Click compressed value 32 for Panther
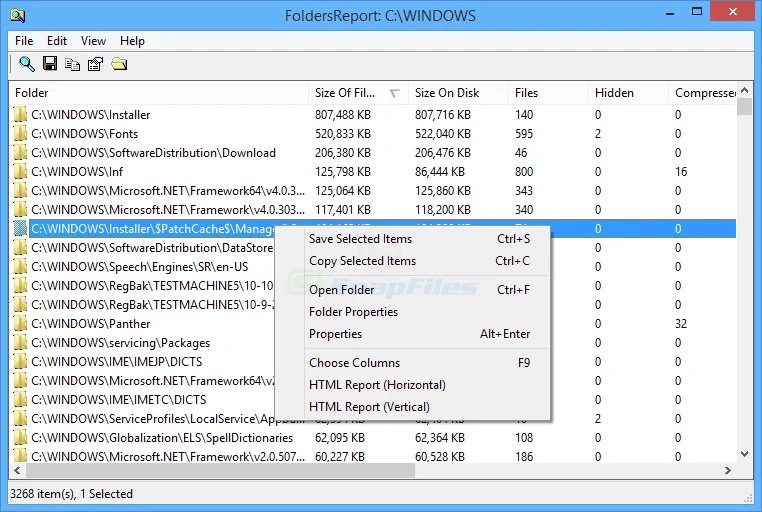 681,324
